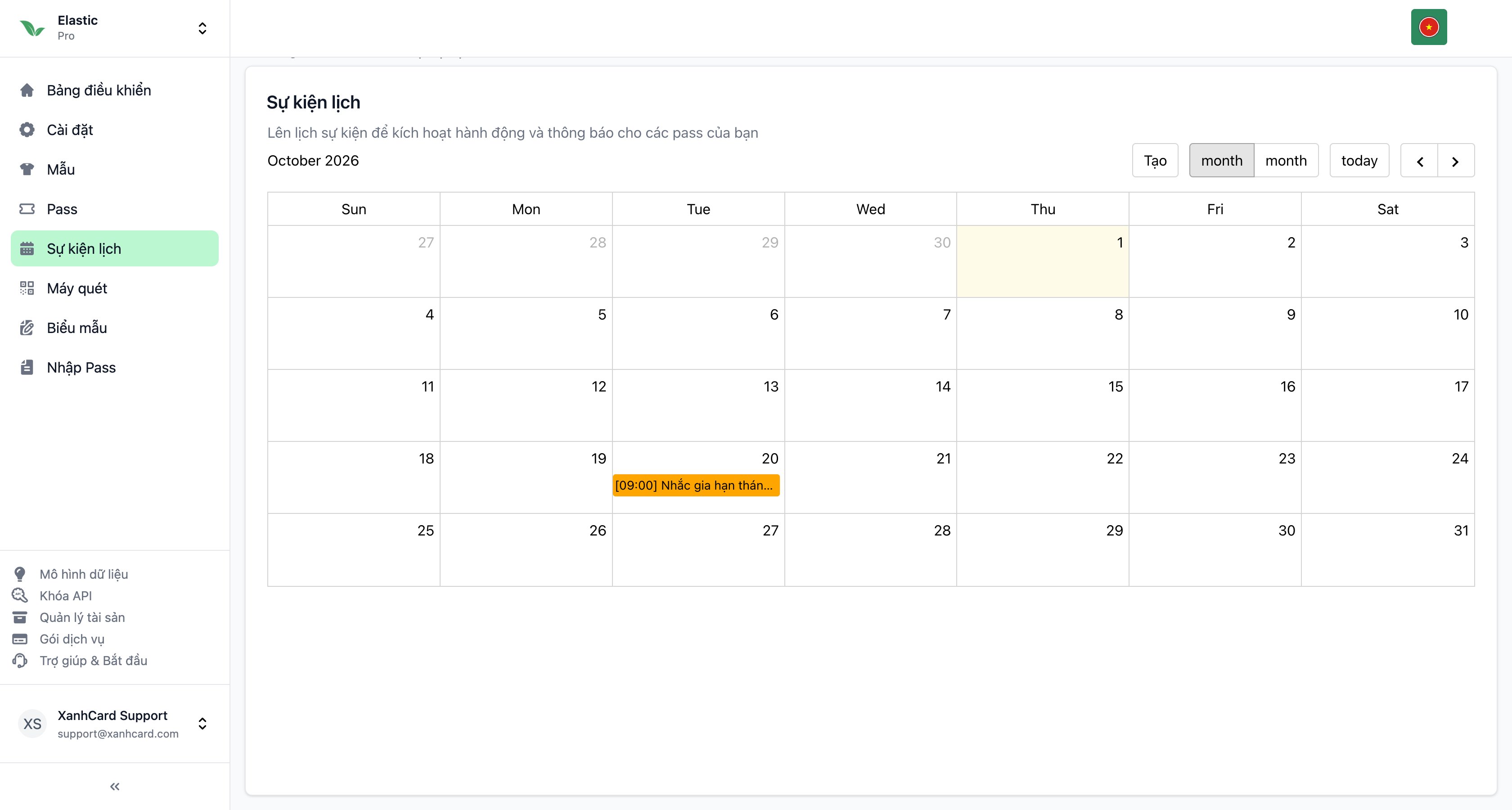Viewport: 1512px width, 810px height.
Task: Go to the next month arrow
Action: pyautogui.click(x=1456, y=160)
